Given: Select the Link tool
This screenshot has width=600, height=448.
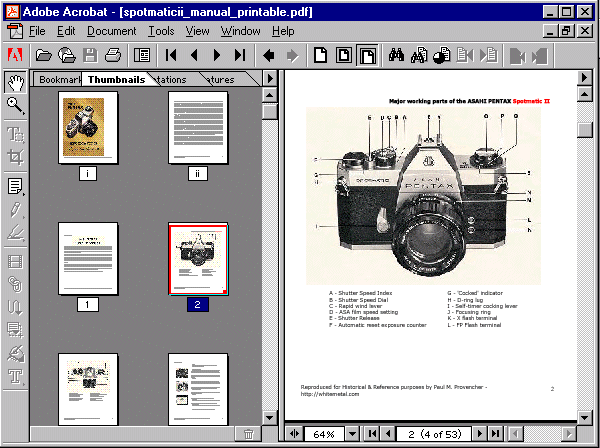Looking at the screenshot, I should [16, 284].
